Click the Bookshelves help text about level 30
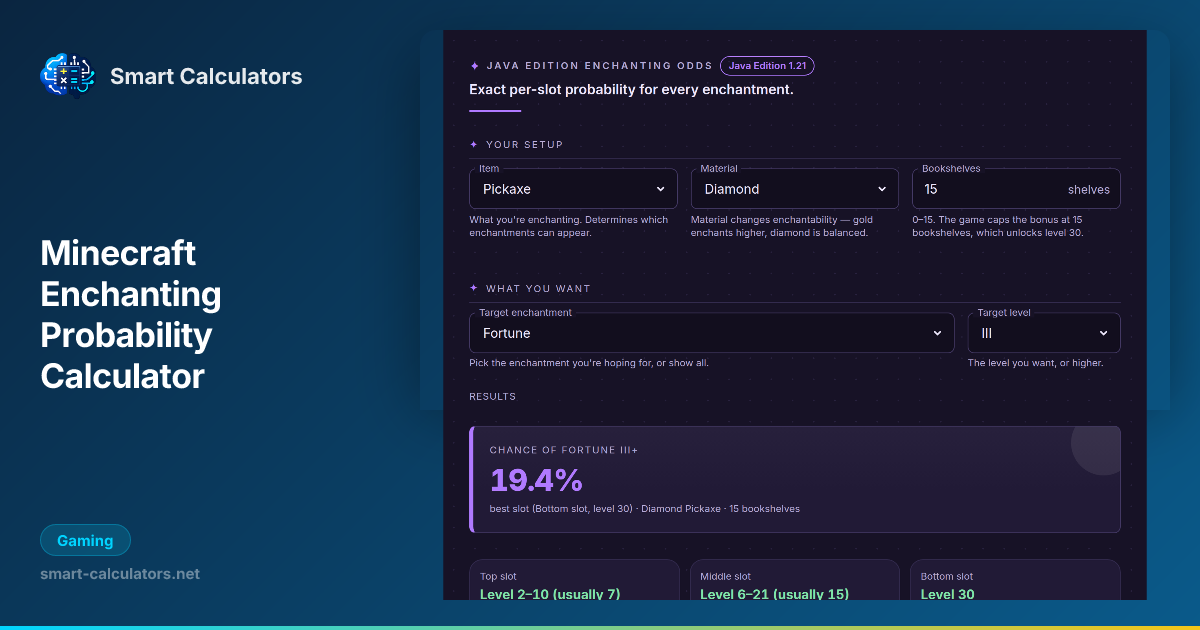 998,226
